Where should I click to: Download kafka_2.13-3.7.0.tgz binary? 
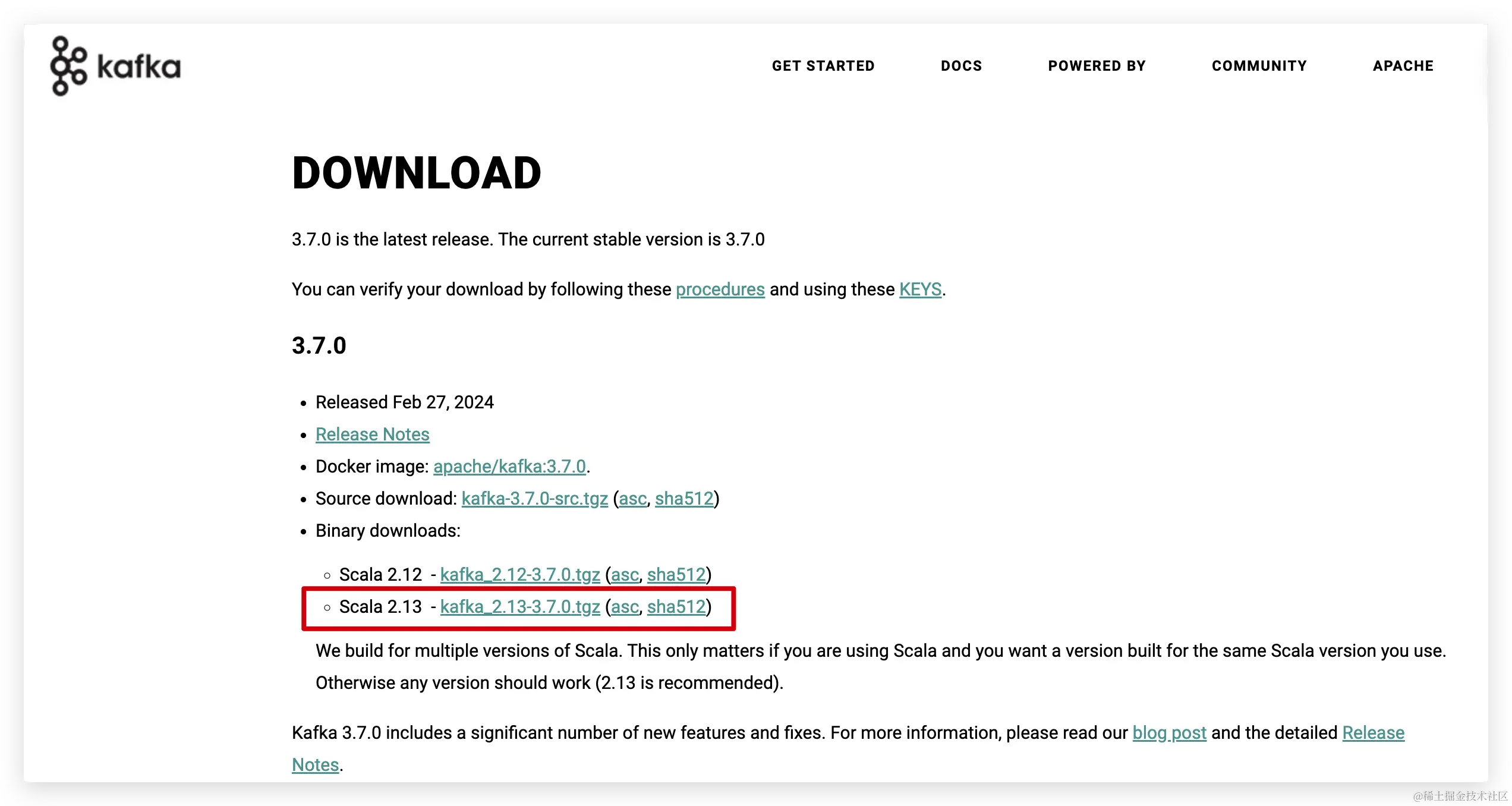520,607
